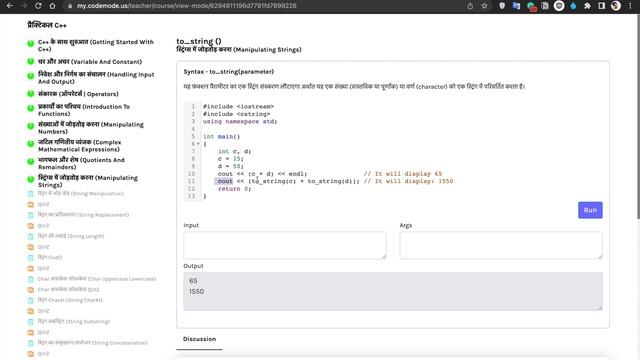The height and width of the screenshot is (360, 640).
Task: Expand the Complex Mathematical Expressions chapter
Action: 80,146
